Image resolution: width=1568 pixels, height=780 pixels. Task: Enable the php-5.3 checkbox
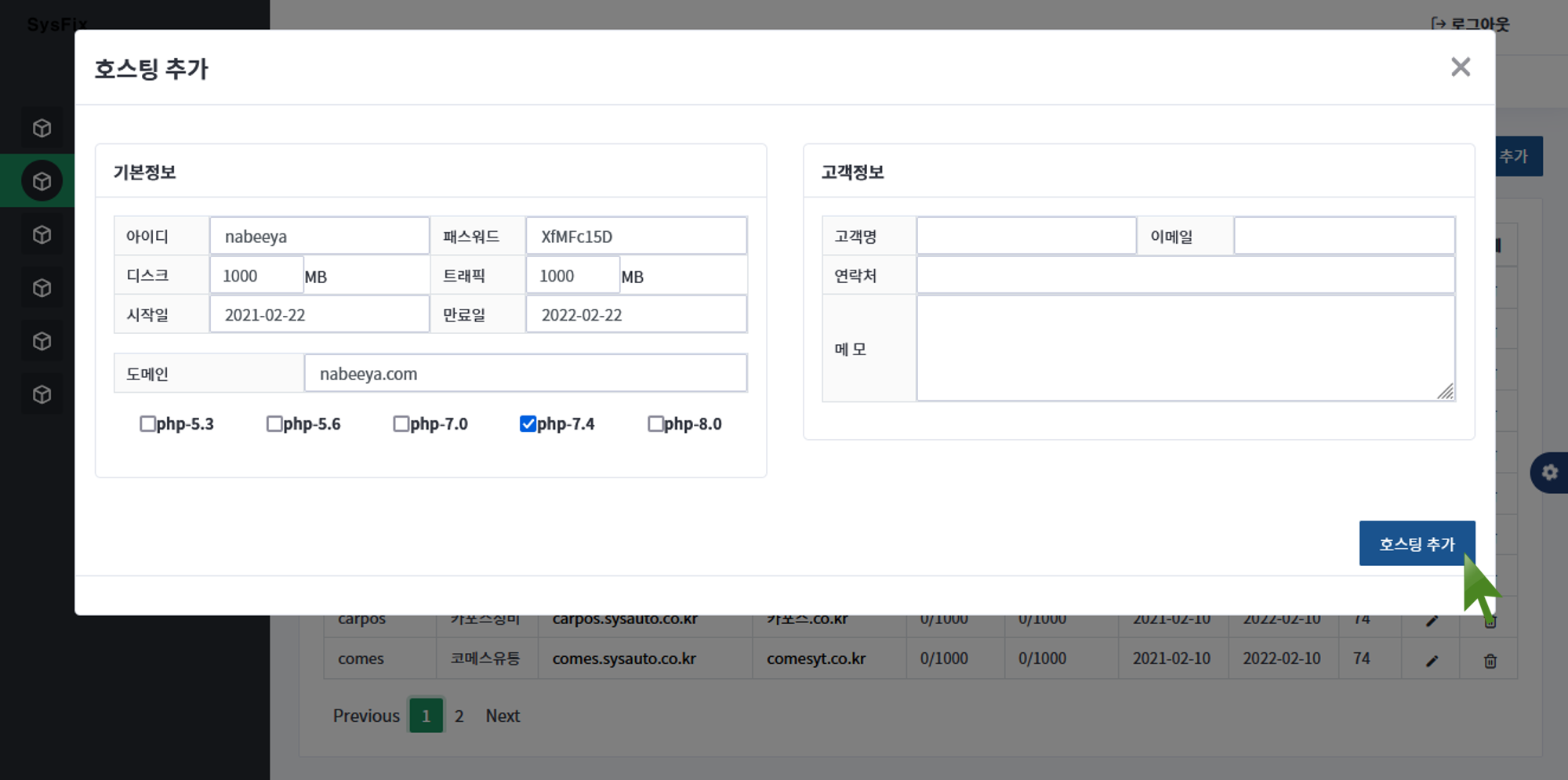[147, 424]
